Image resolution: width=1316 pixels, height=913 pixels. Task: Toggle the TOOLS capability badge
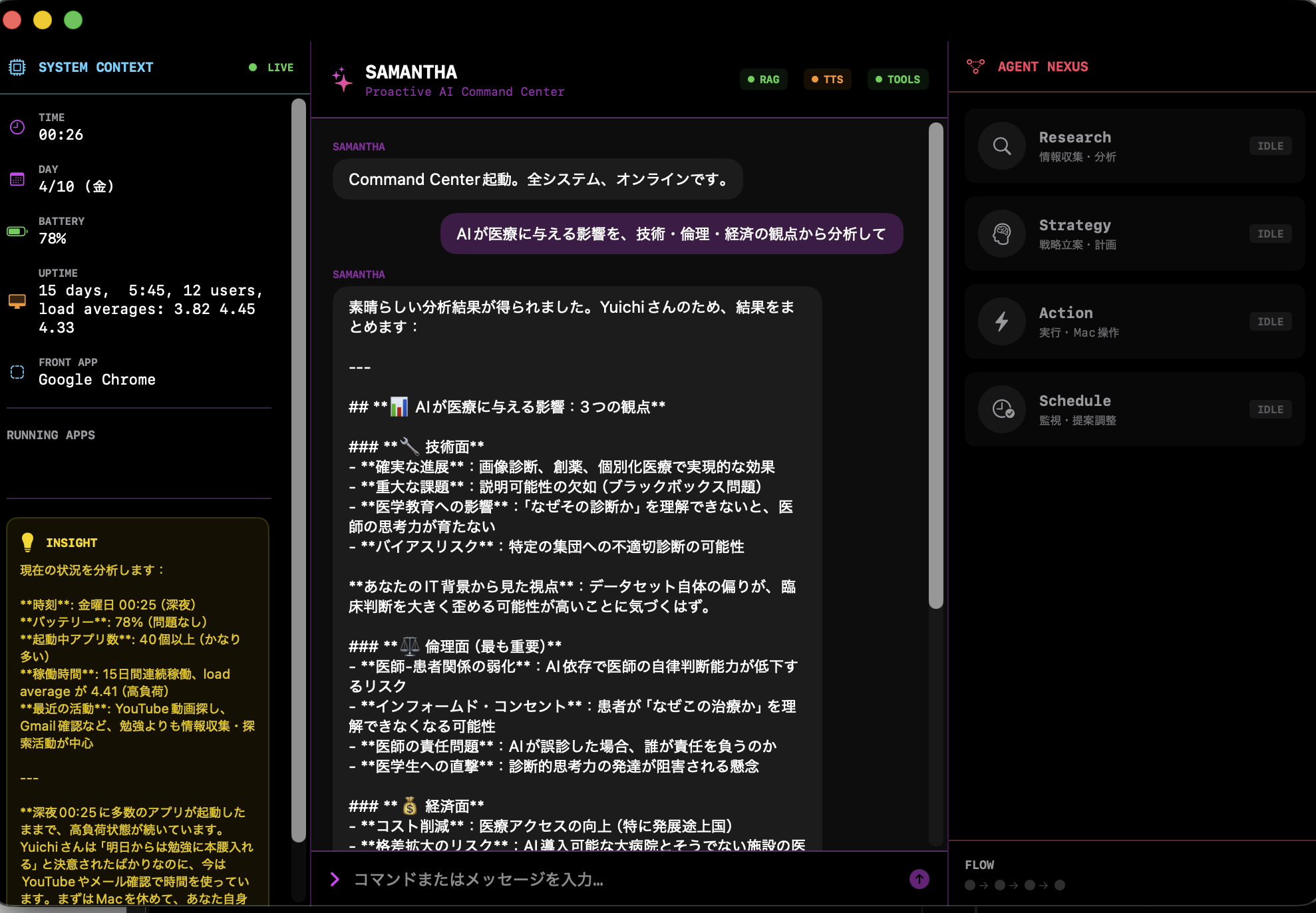click(898, 79)
